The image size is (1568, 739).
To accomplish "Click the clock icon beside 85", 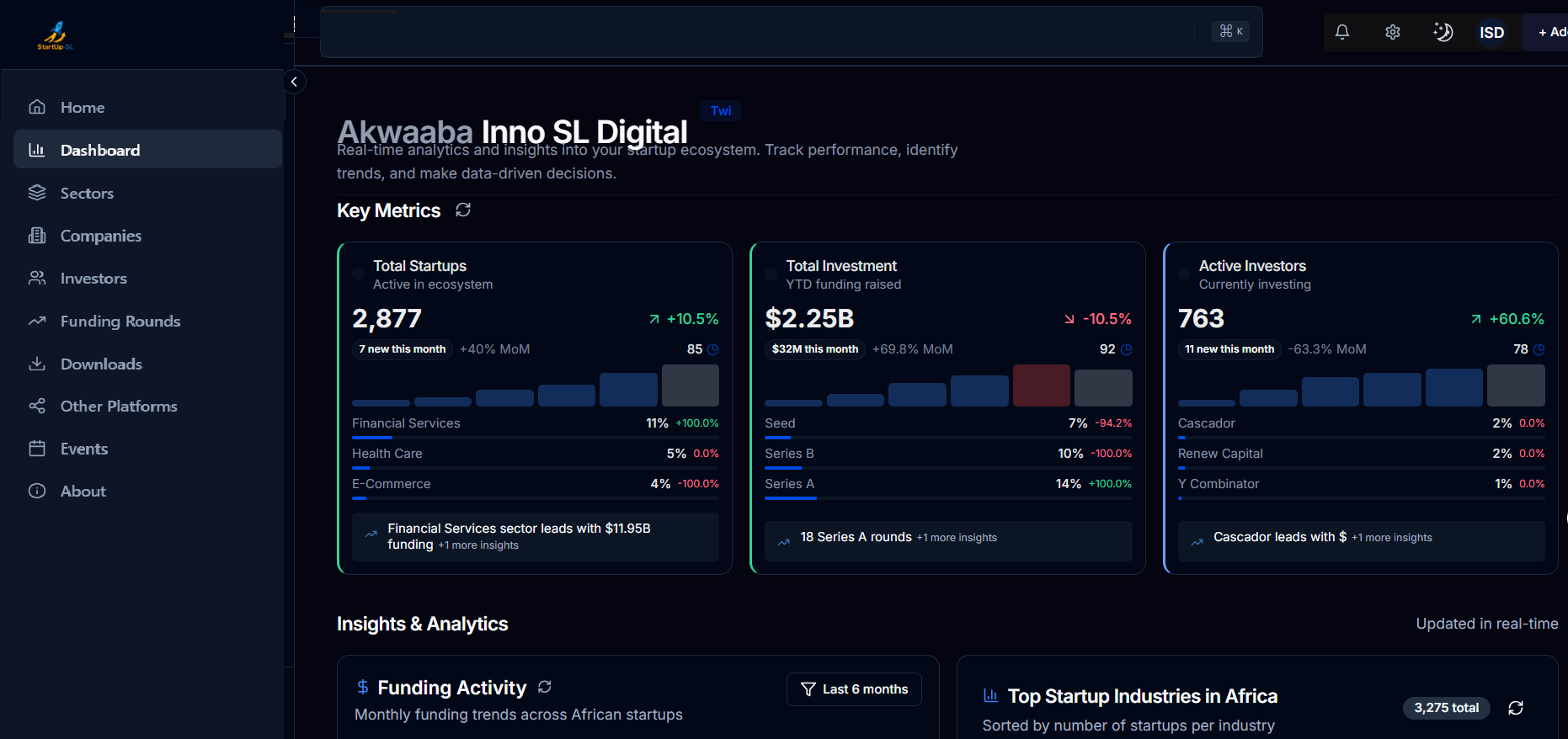I will pyautogui.click(x=713, y=349).
